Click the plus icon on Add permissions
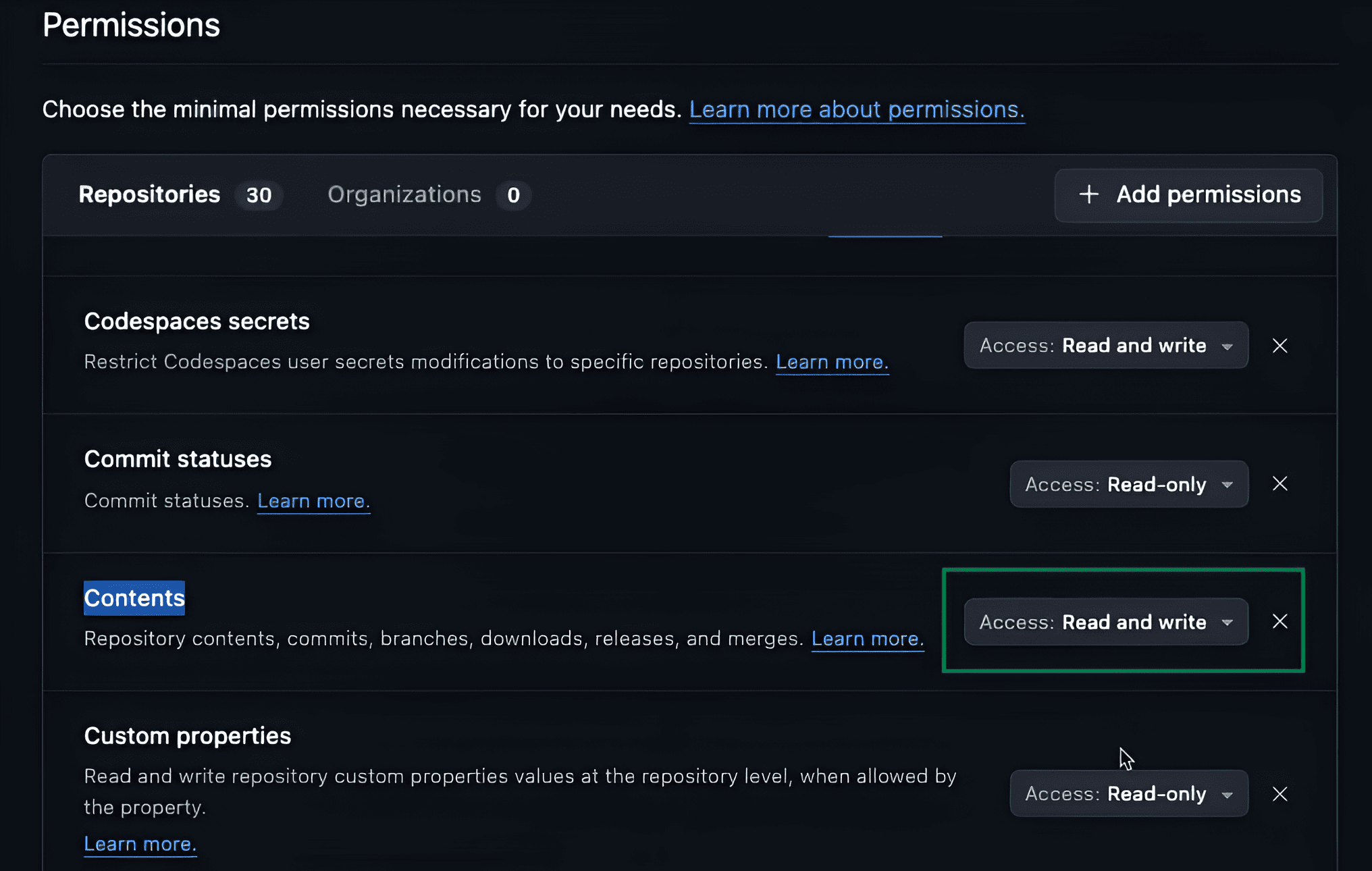The height and width of the screenshot is (871, 1372). [x=1088, y=195]
